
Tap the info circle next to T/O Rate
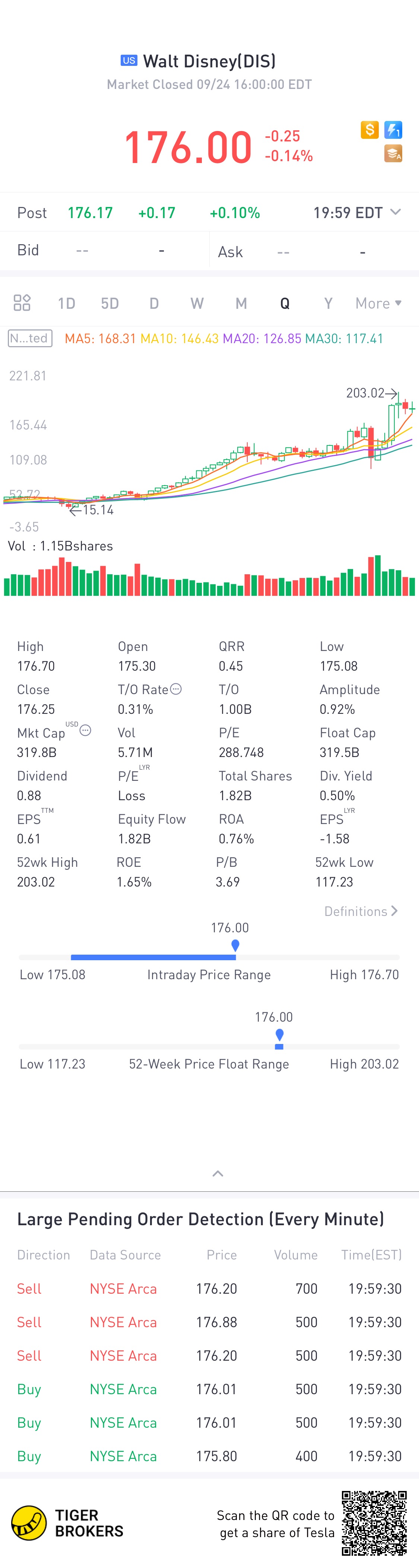(176, 689)
